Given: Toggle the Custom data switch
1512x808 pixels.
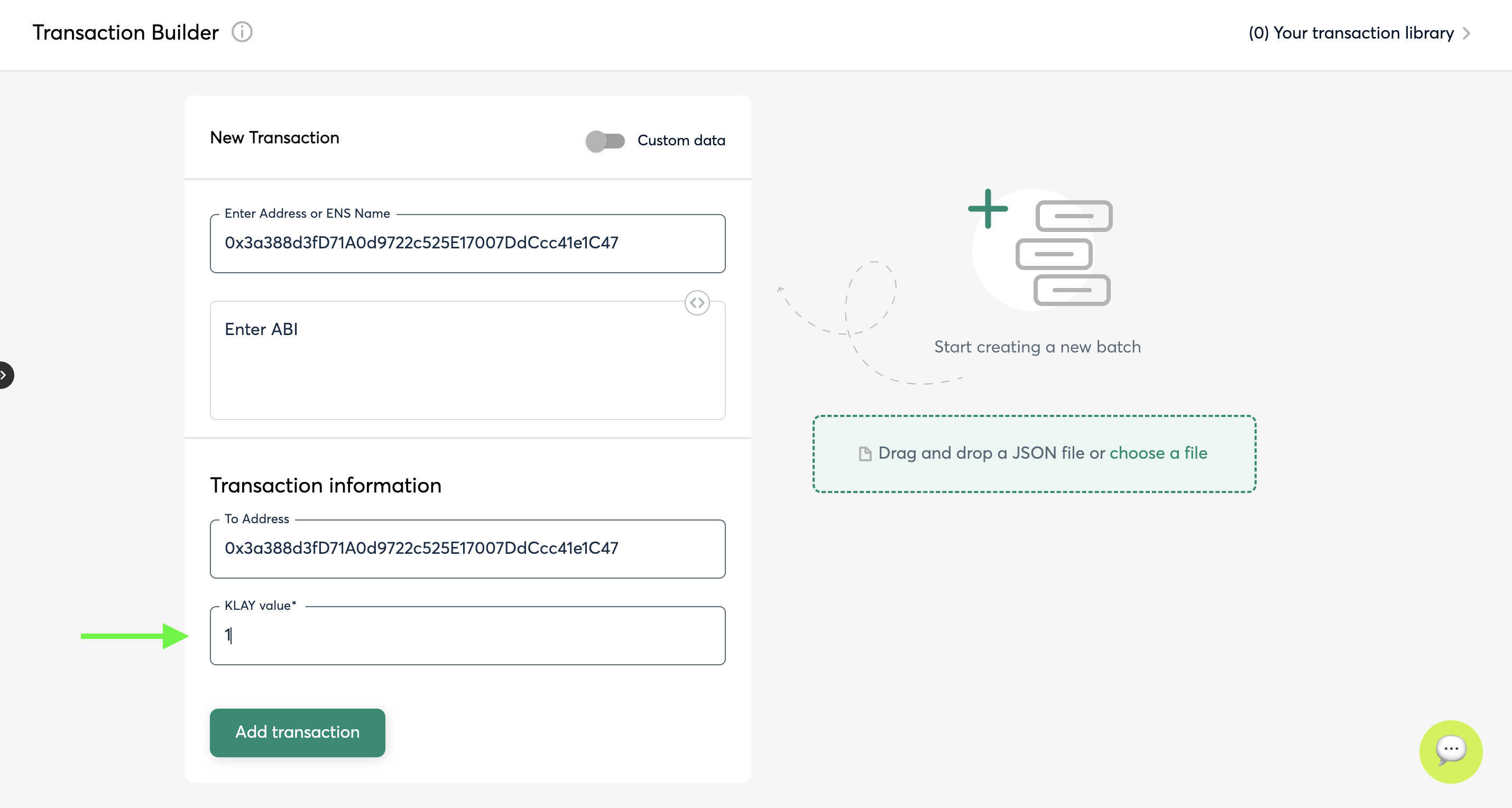Looking at the screenshot, I should (x=605, y=141).
